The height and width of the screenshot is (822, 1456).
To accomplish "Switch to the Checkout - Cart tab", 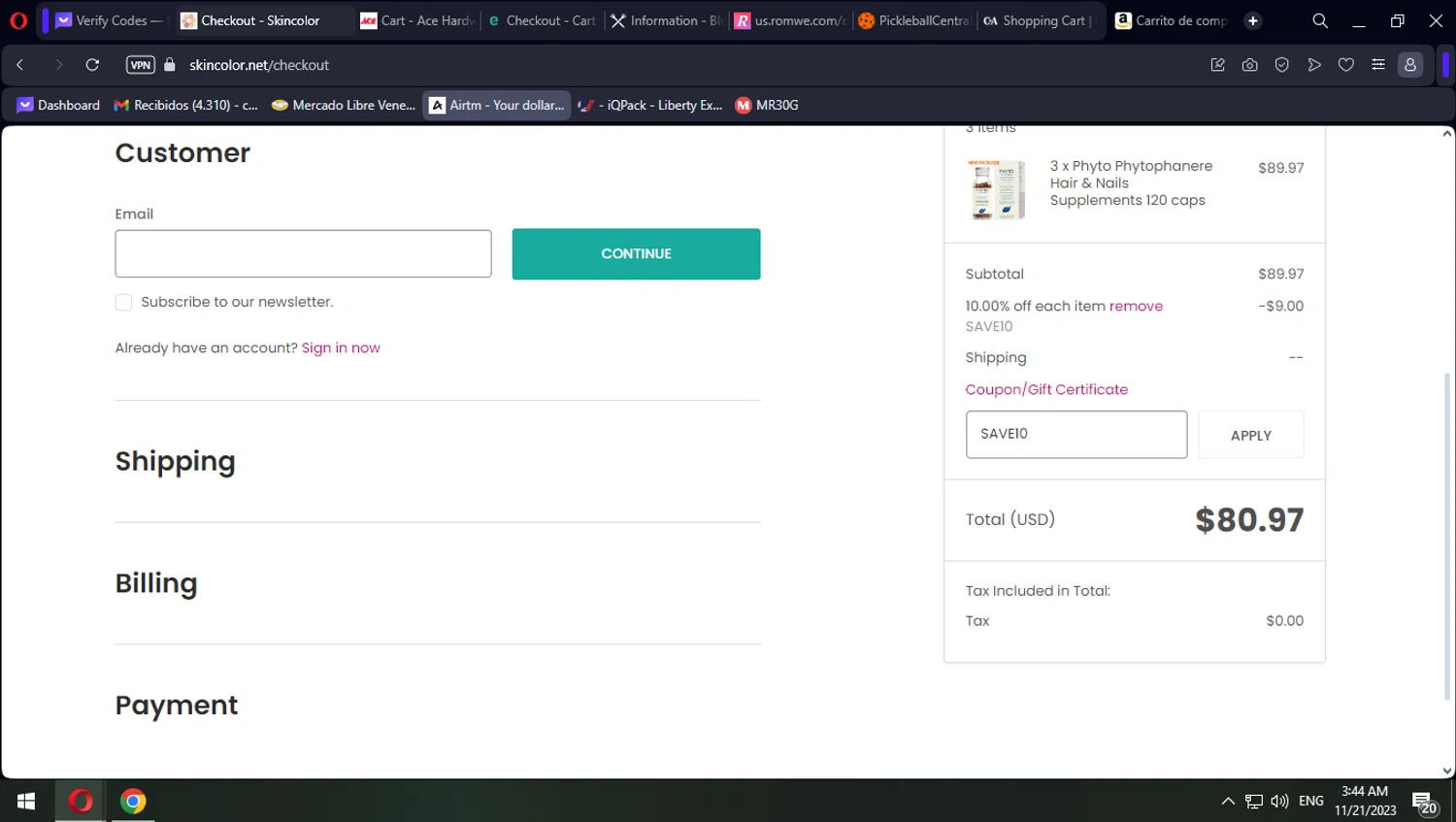I will 543,20.
